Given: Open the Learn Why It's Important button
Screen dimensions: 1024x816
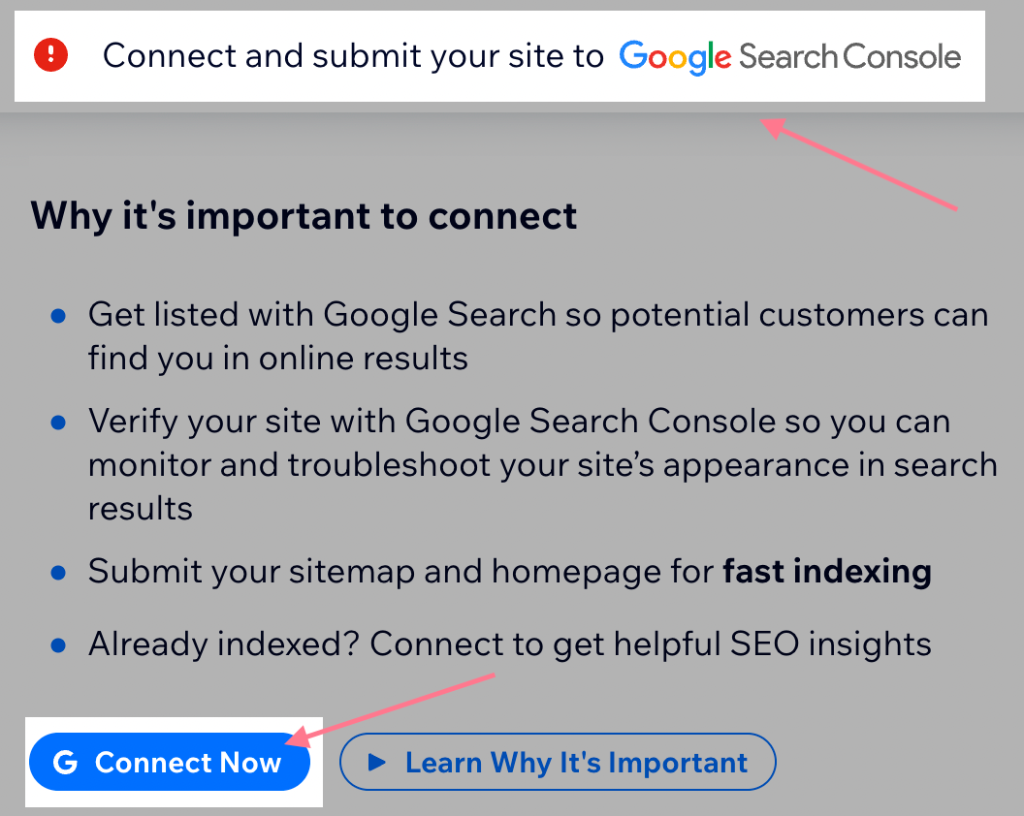Looking at the screenshot, I should (558, 764).
